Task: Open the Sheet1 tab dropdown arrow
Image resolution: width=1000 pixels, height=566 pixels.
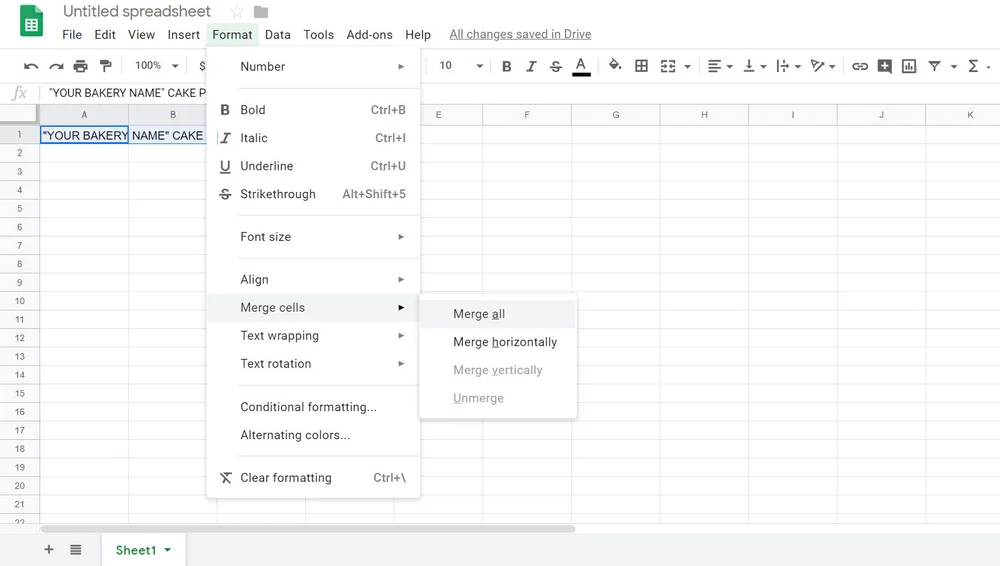Action: [x=168, y=550]
